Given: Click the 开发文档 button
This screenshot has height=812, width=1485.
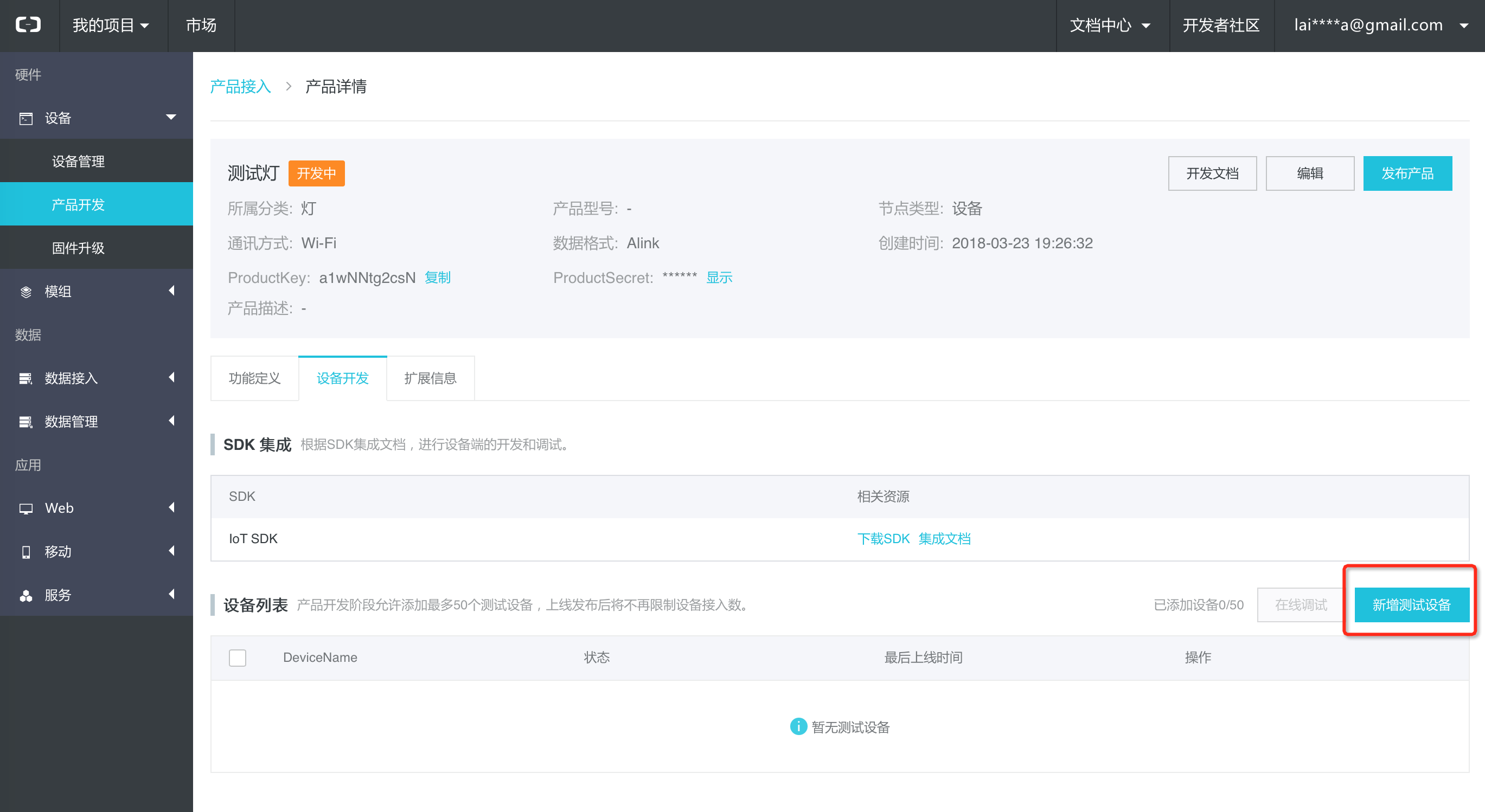Looking at the screenshot, I should (x=1212, y=173).
